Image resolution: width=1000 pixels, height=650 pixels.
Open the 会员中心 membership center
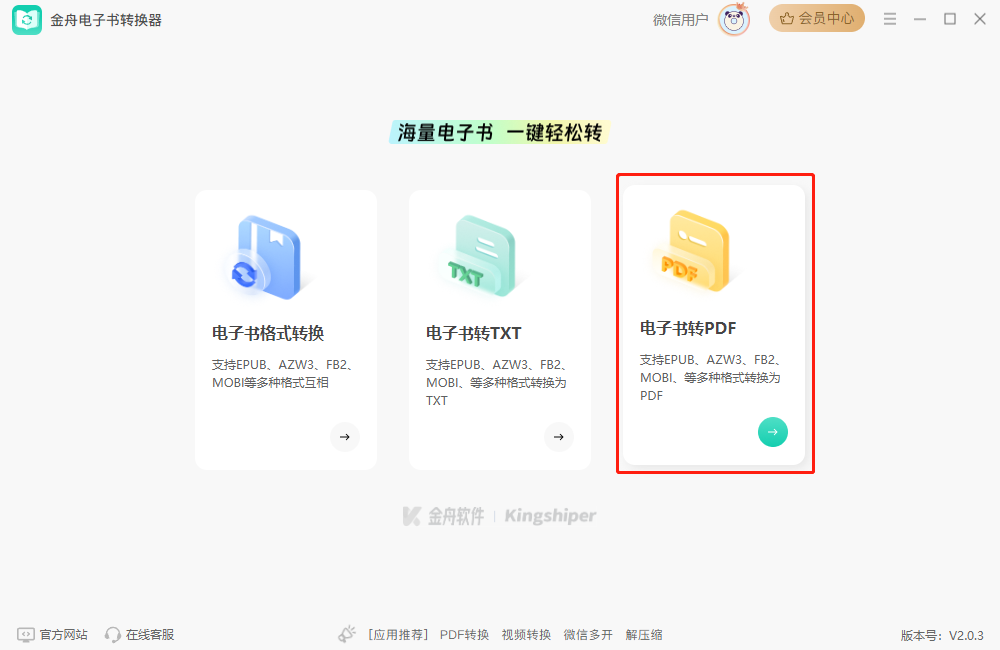tap(816, 18)
